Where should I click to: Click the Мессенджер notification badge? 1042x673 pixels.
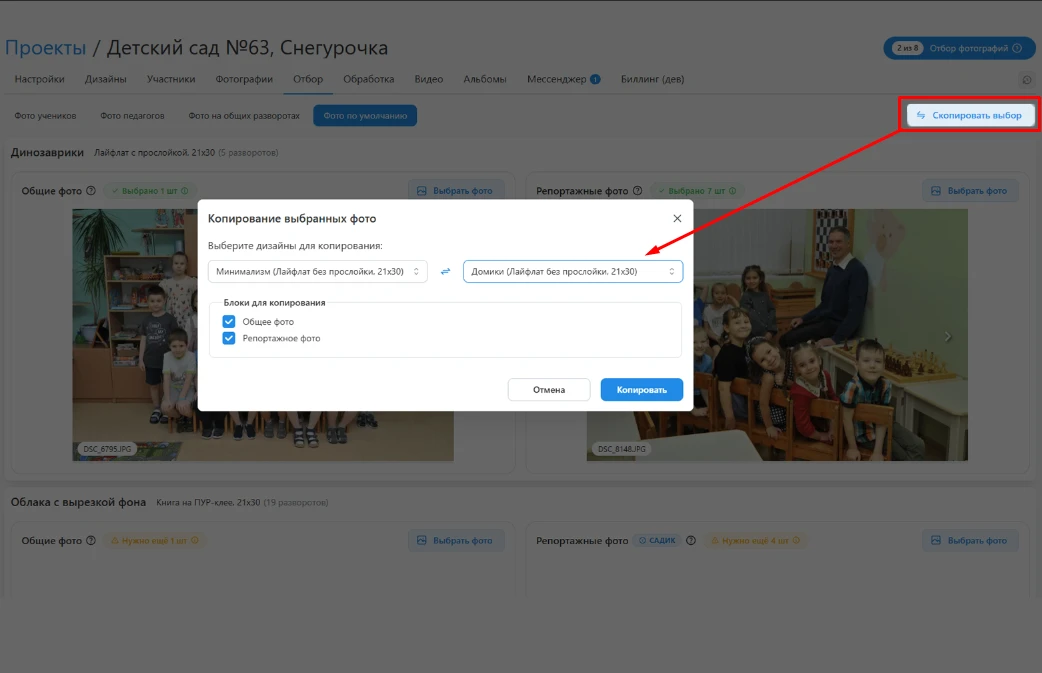(595, 79)
